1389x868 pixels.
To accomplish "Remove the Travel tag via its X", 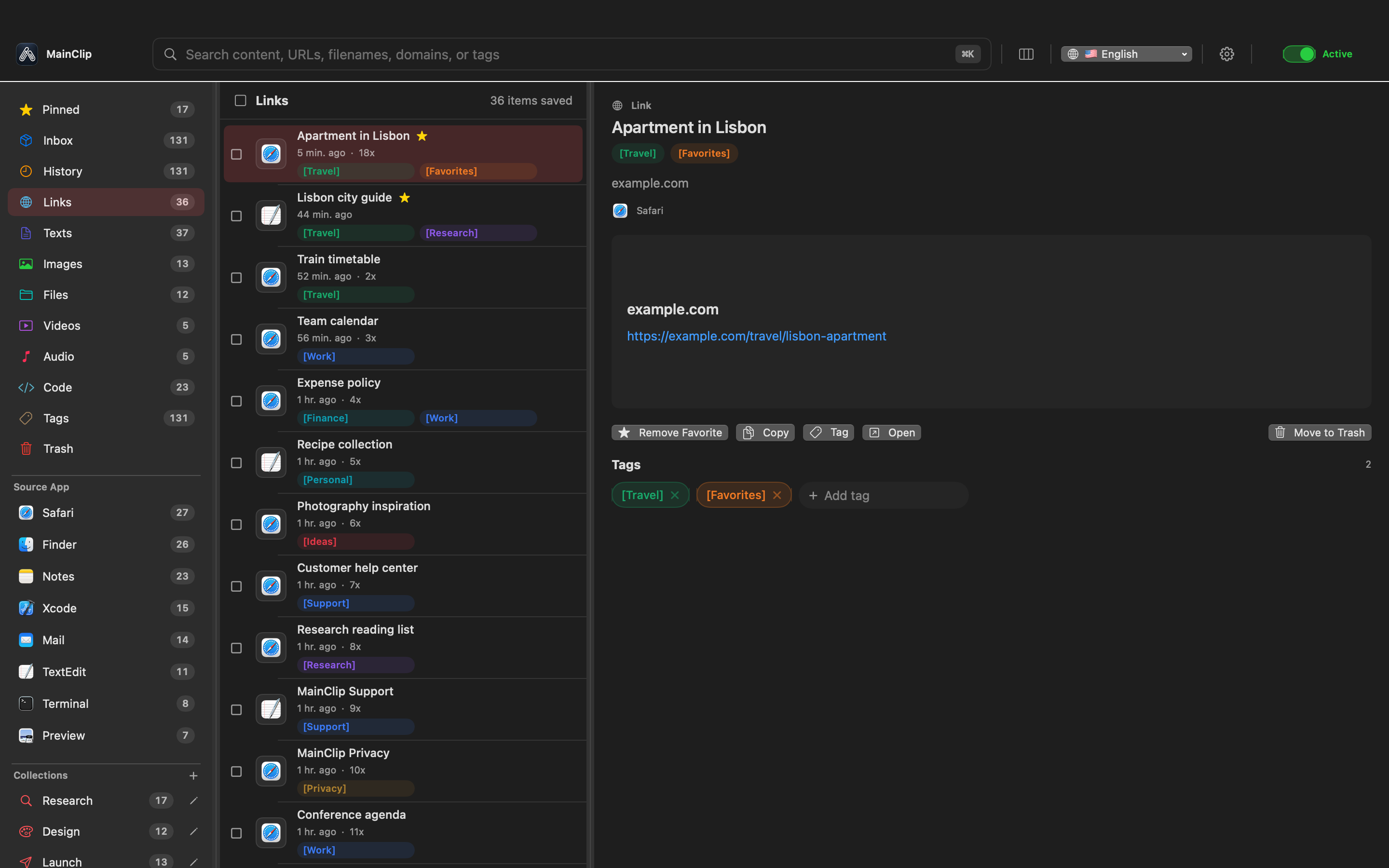I will point(675,495).
